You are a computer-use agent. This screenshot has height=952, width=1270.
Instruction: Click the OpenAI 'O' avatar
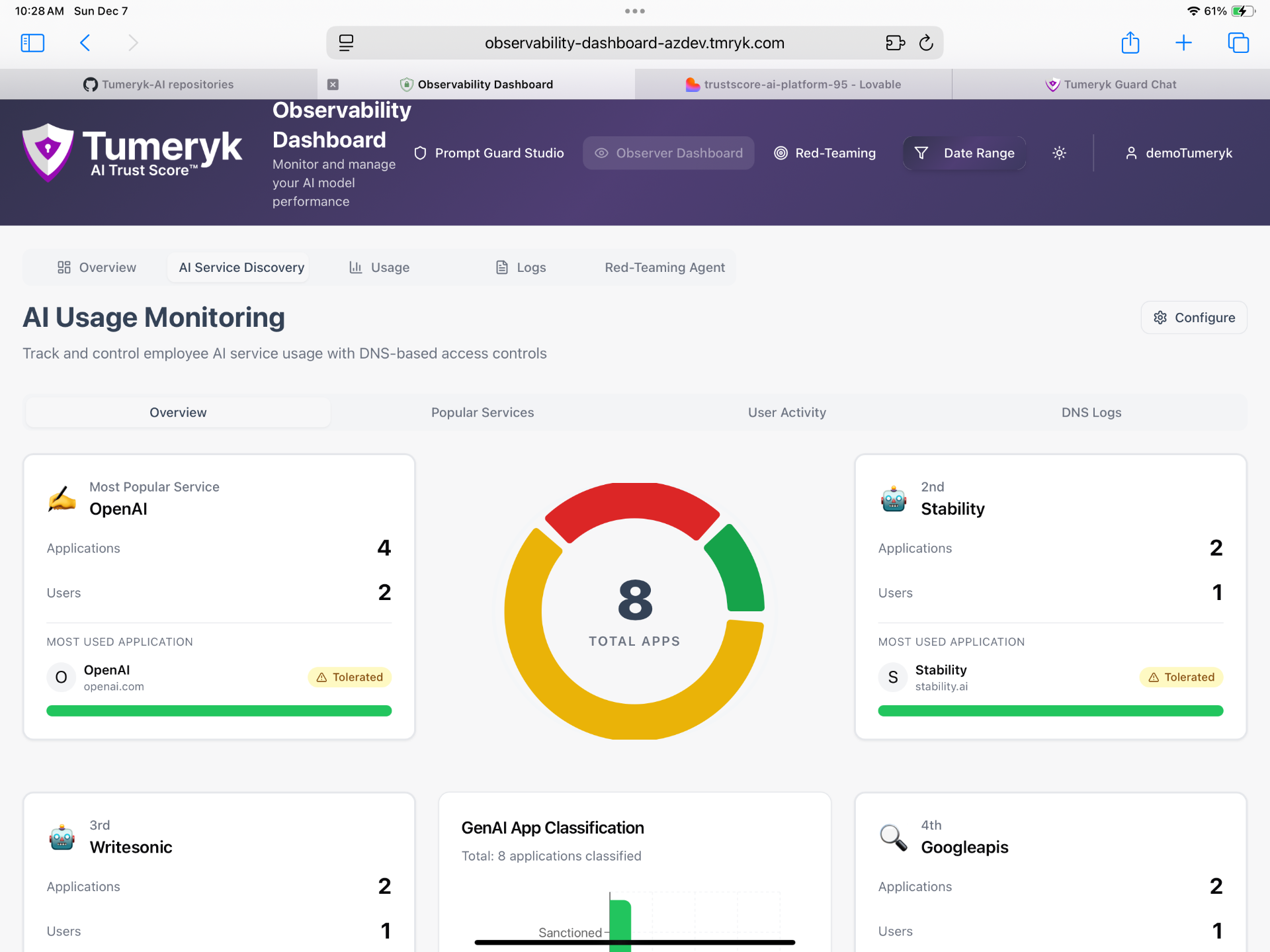61,677
